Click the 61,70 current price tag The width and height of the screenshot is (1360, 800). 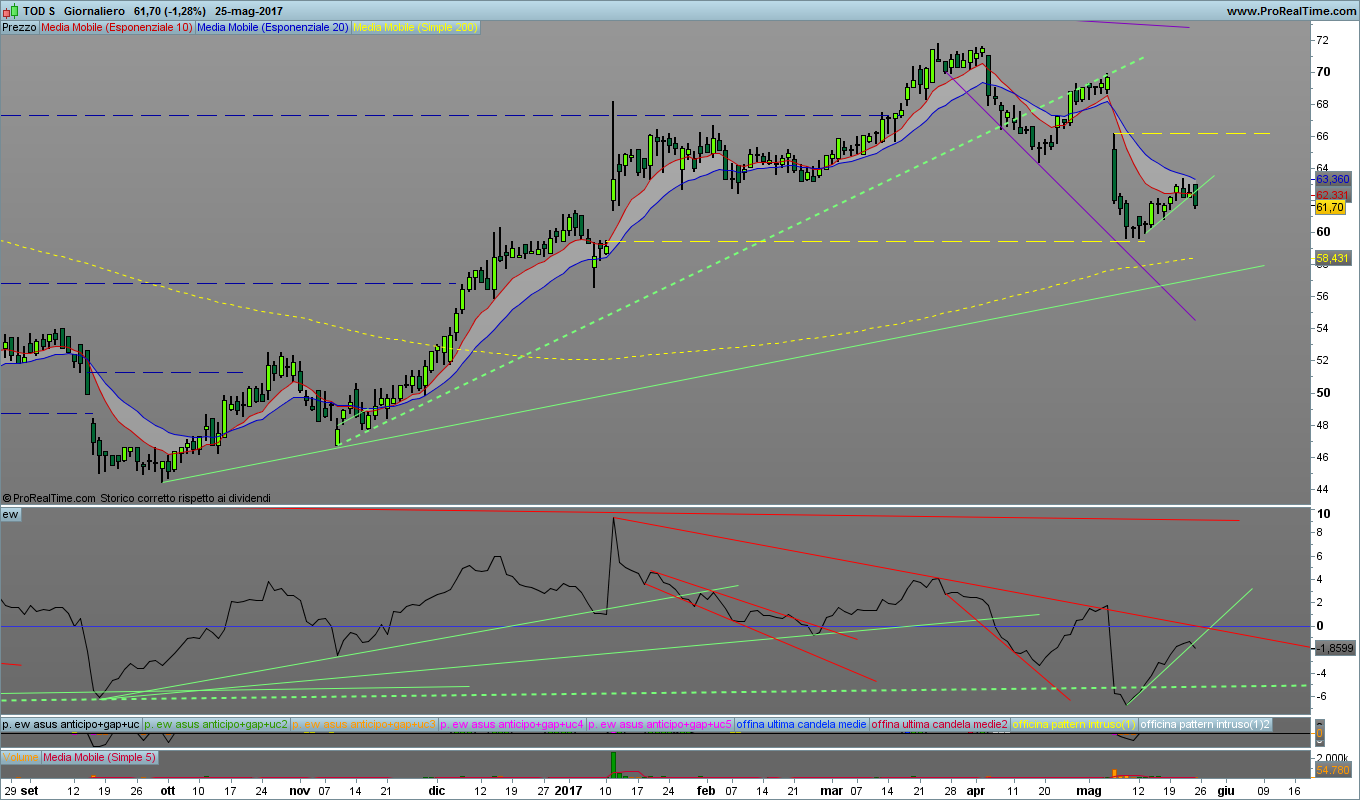pyautogui.click(x=1330, y=207)
